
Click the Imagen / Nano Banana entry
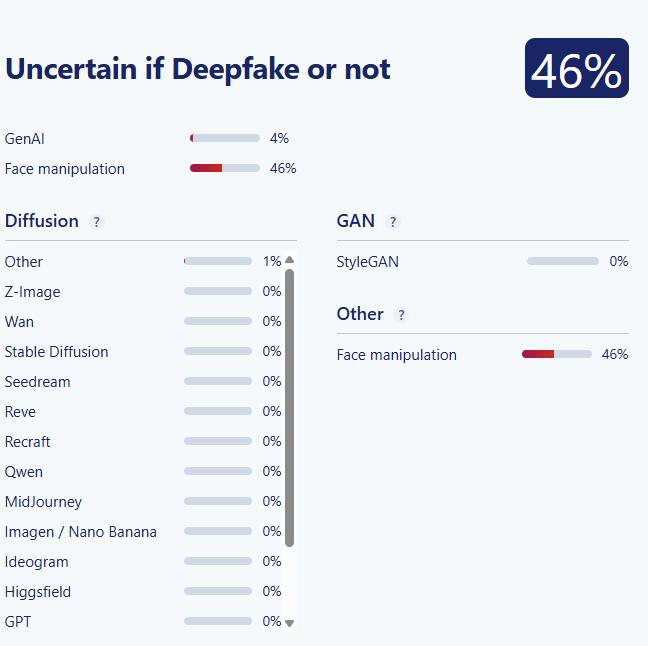pos(80,532)
